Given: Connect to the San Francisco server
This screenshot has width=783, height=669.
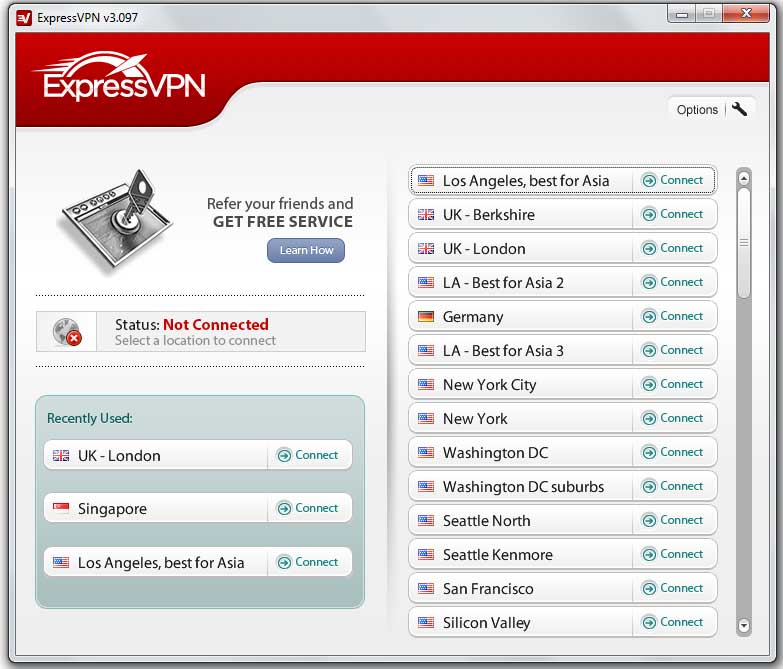Looking at the screenshot, I should (x=674, y=588).
